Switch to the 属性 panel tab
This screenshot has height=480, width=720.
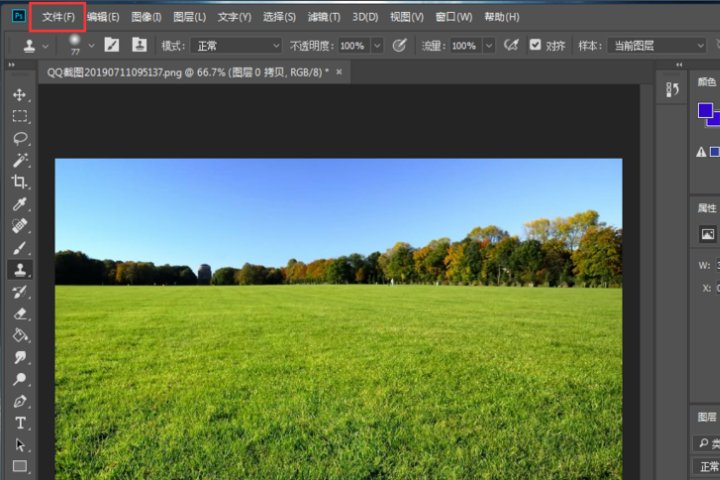pos(707,209)
